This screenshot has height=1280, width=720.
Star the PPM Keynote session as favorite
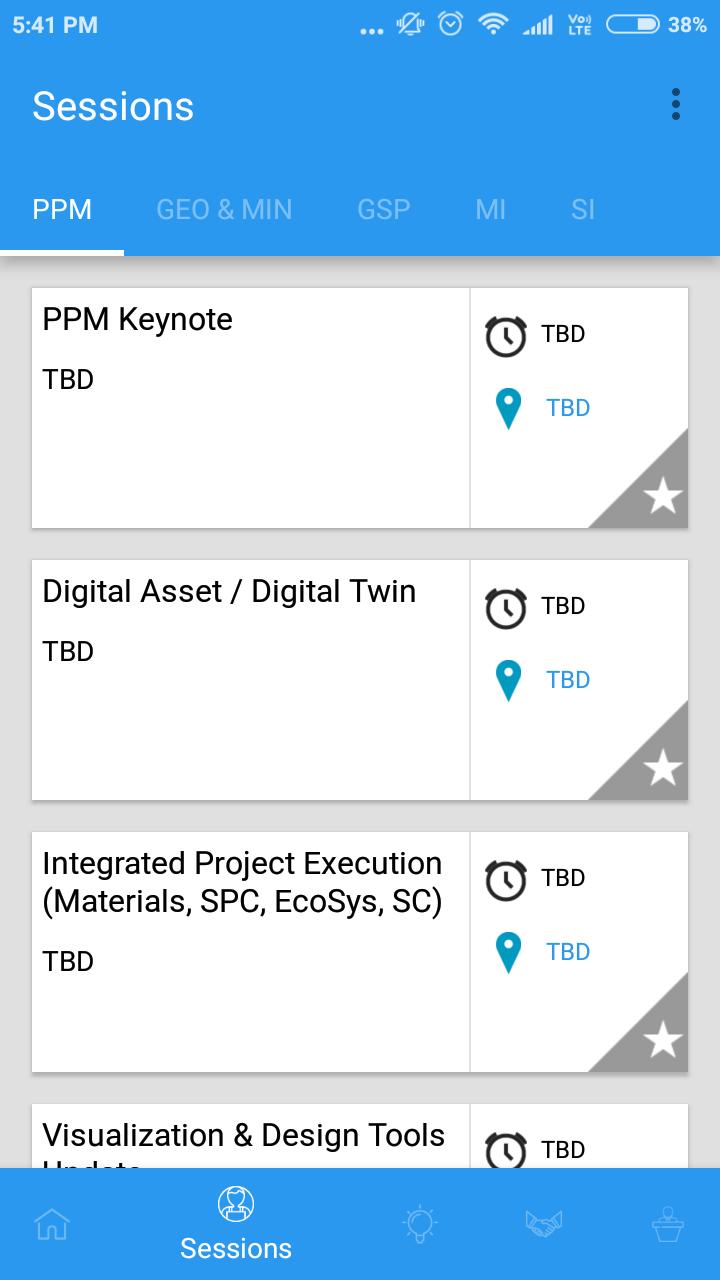[x=662, y=495]
